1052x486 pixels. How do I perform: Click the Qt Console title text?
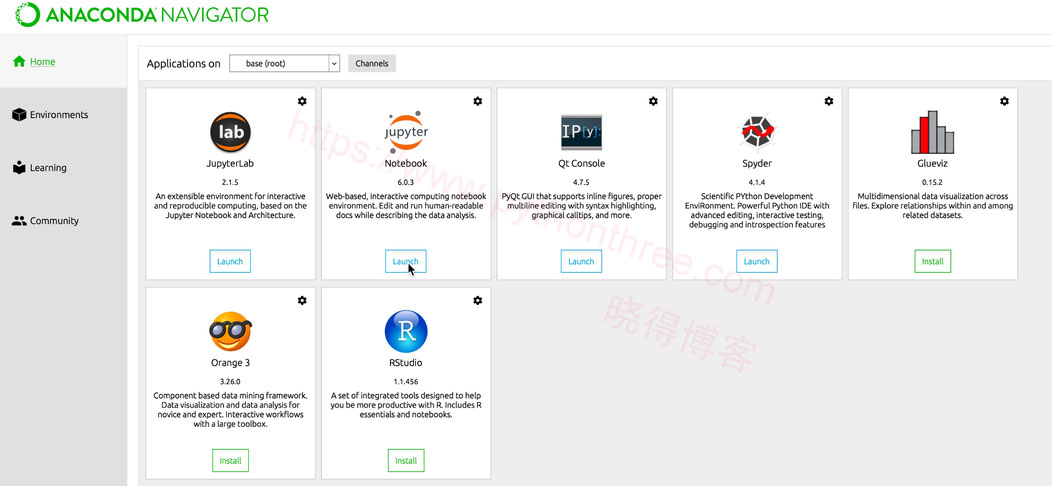581,163
